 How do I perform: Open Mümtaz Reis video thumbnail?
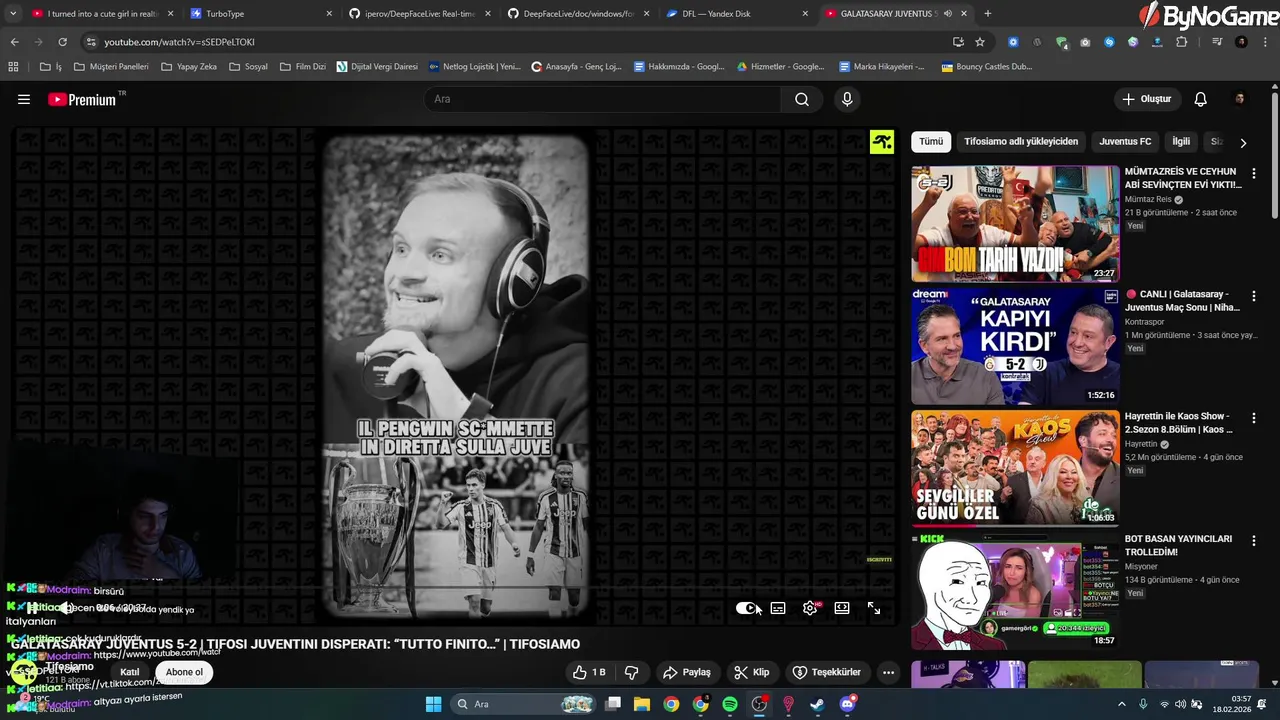(x=1015, y=223)
